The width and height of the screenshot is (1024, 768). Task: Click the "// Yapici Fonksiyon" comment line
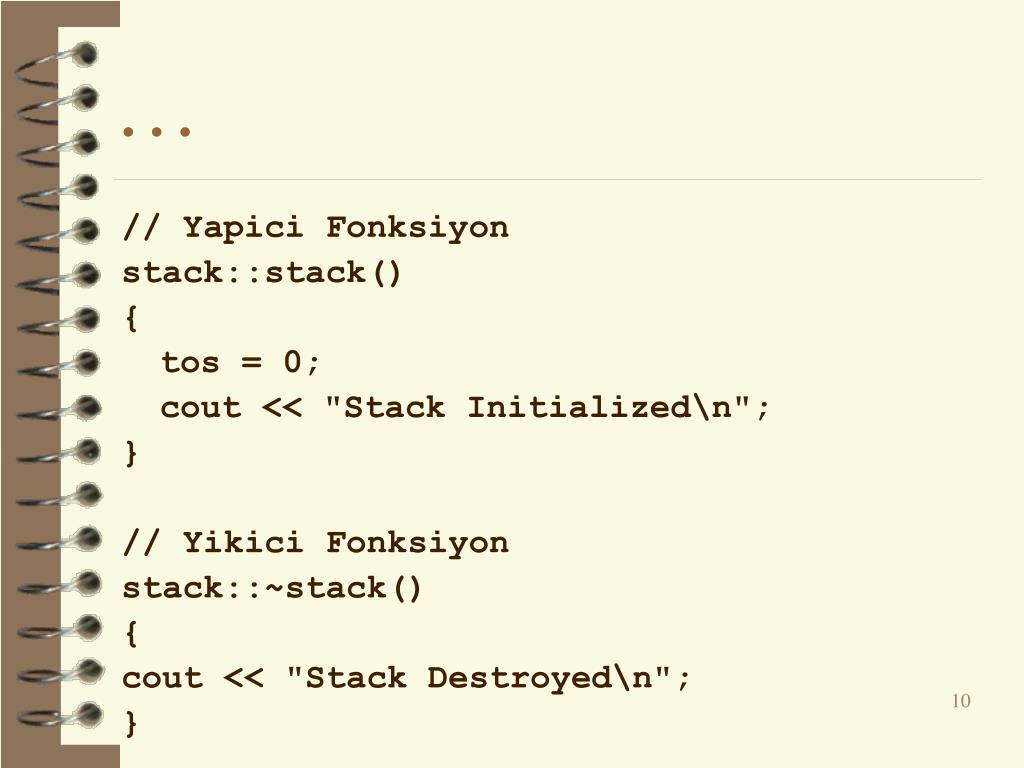pos(315,227)
